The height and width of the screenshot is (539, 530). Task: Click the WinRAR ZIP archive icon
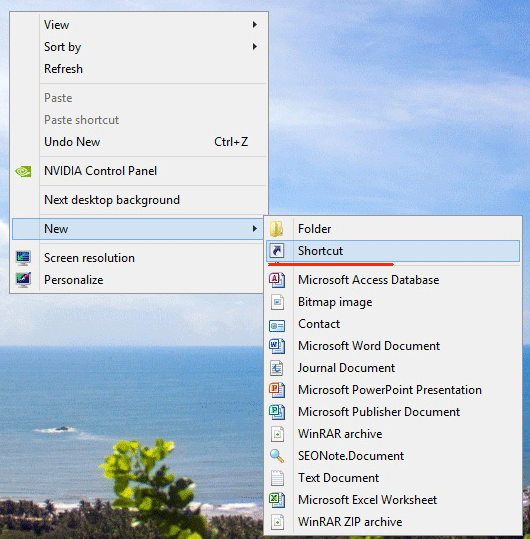[277, 522]
